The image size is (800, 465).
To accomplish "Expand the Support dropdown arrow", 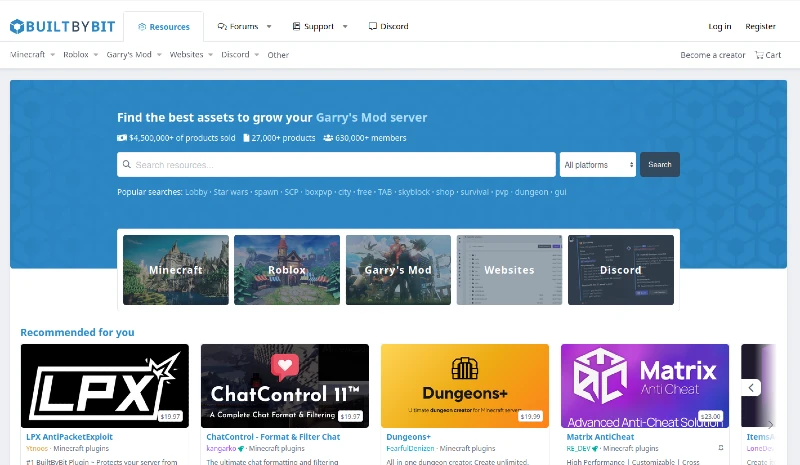I will click(x=345, y=27).
